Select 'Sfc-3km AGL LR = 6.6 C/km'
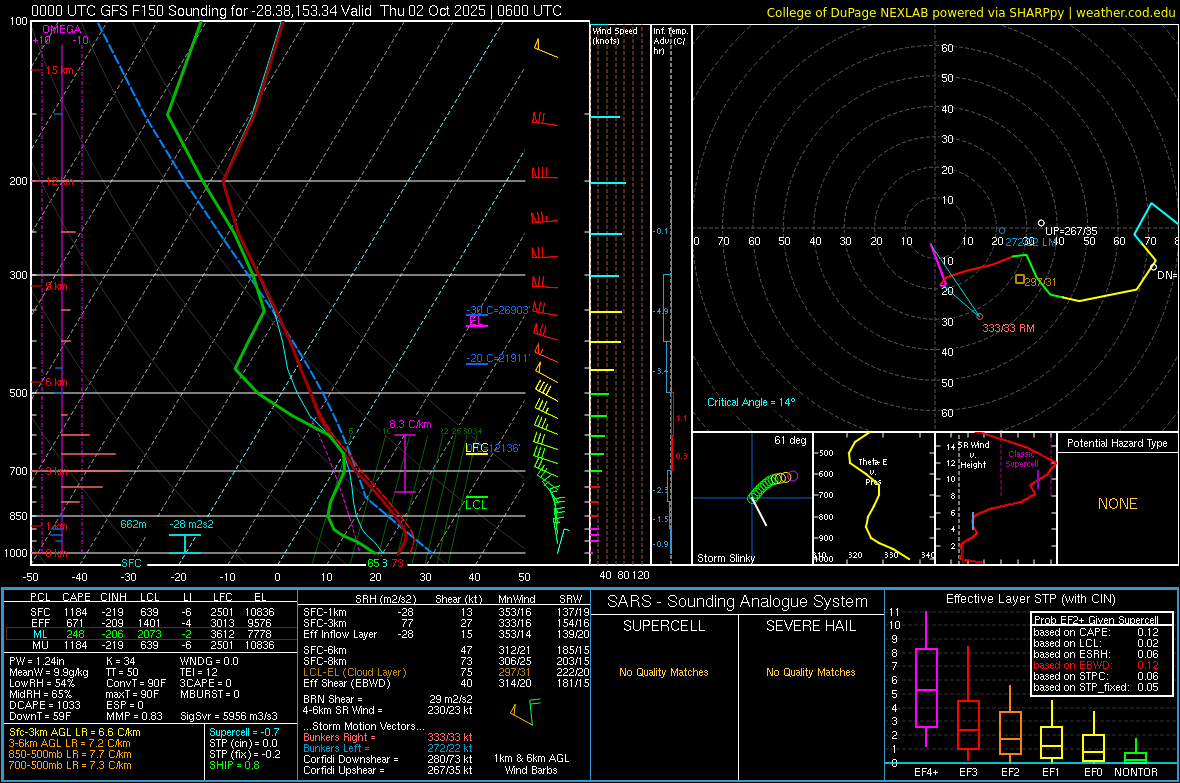The height and width of the screenshot is (783, 1180). tap(75, 732)
